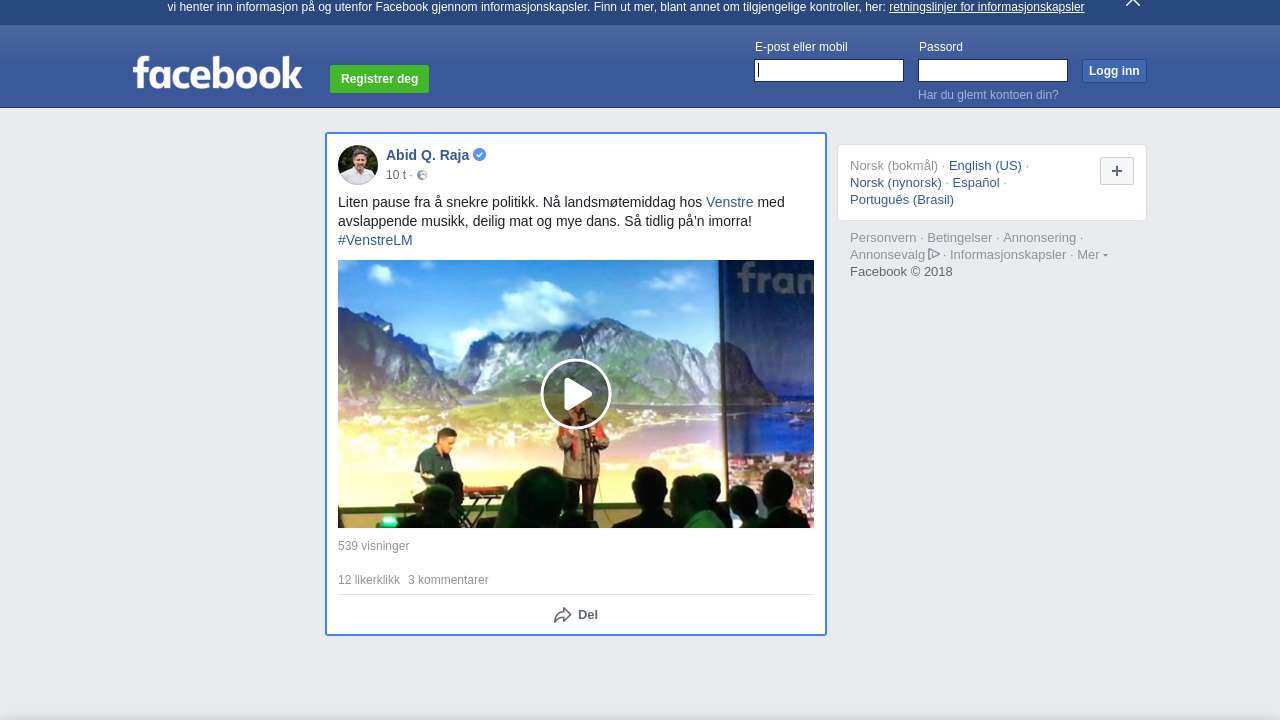Select English (US) language
The image size is (1280, 720).
pyautogui.click(x=985, y=166)
